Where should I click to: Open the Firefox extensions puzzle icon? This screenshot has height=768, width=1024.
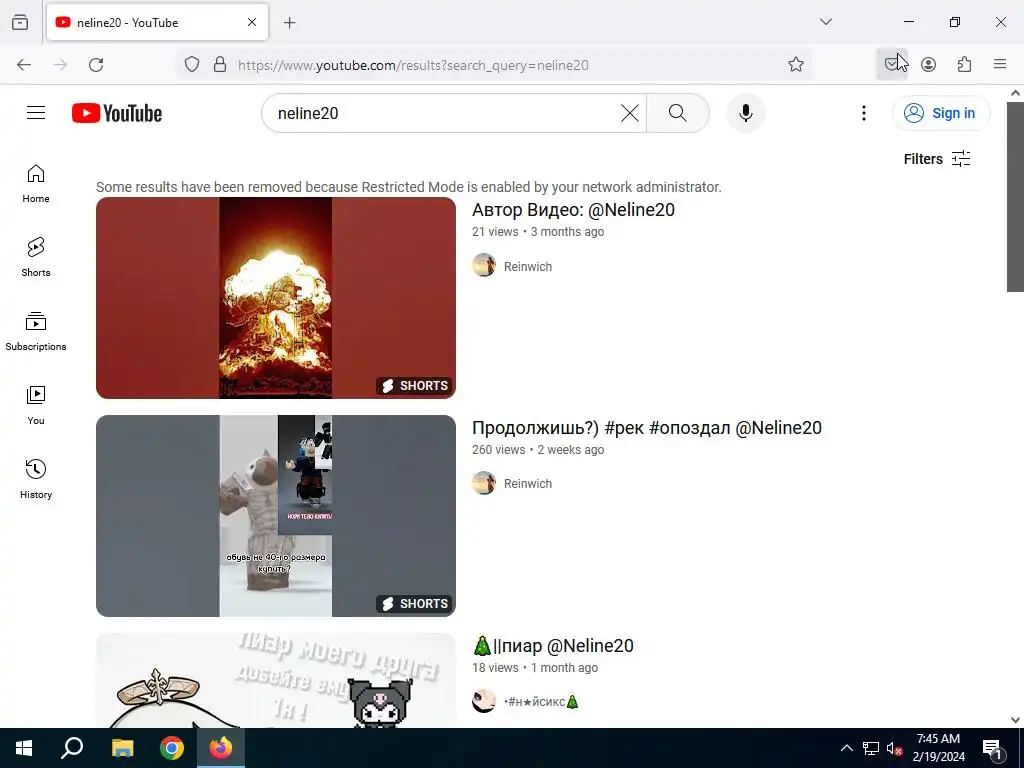click(964, 65)
